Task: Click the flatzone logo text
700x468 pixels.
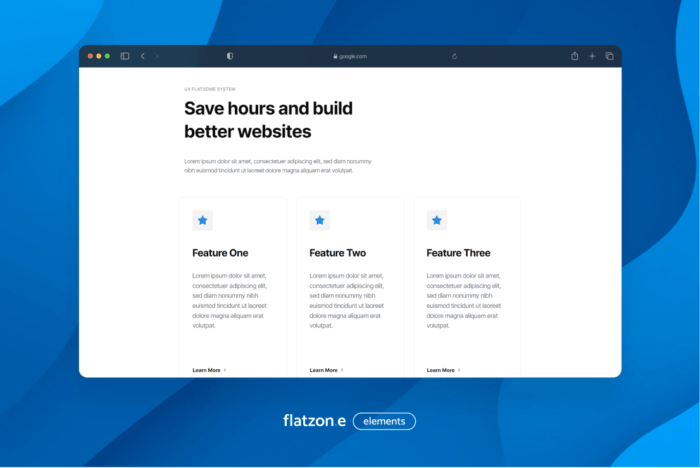Action: (x=314, y=421)
